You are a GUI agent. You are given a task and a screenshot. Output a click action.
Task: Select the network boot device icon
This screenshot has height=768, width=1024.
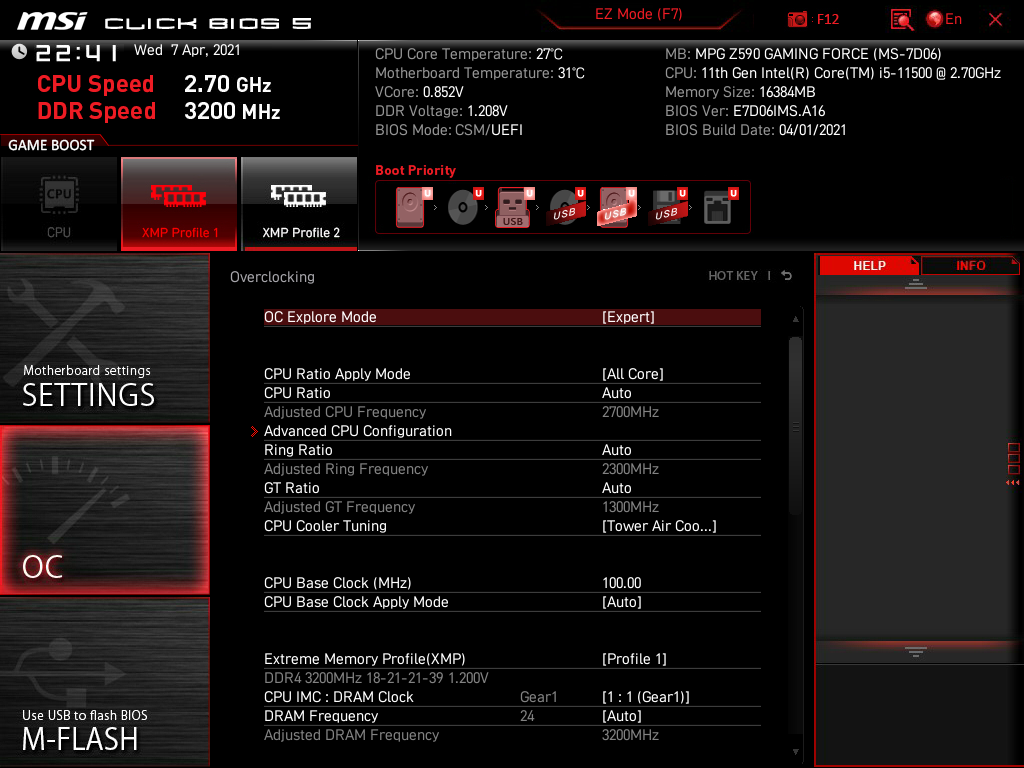pyautogui.click(x=720, y=207)
